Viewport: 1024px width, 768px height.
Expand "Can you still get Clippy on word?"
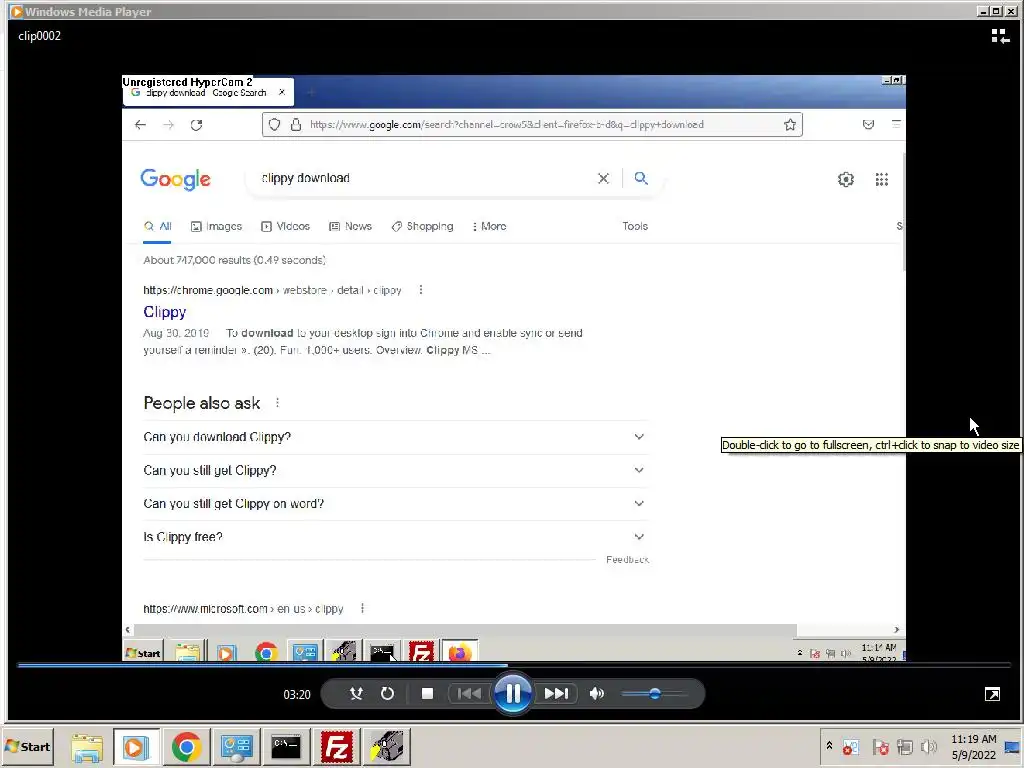(395, 504)
